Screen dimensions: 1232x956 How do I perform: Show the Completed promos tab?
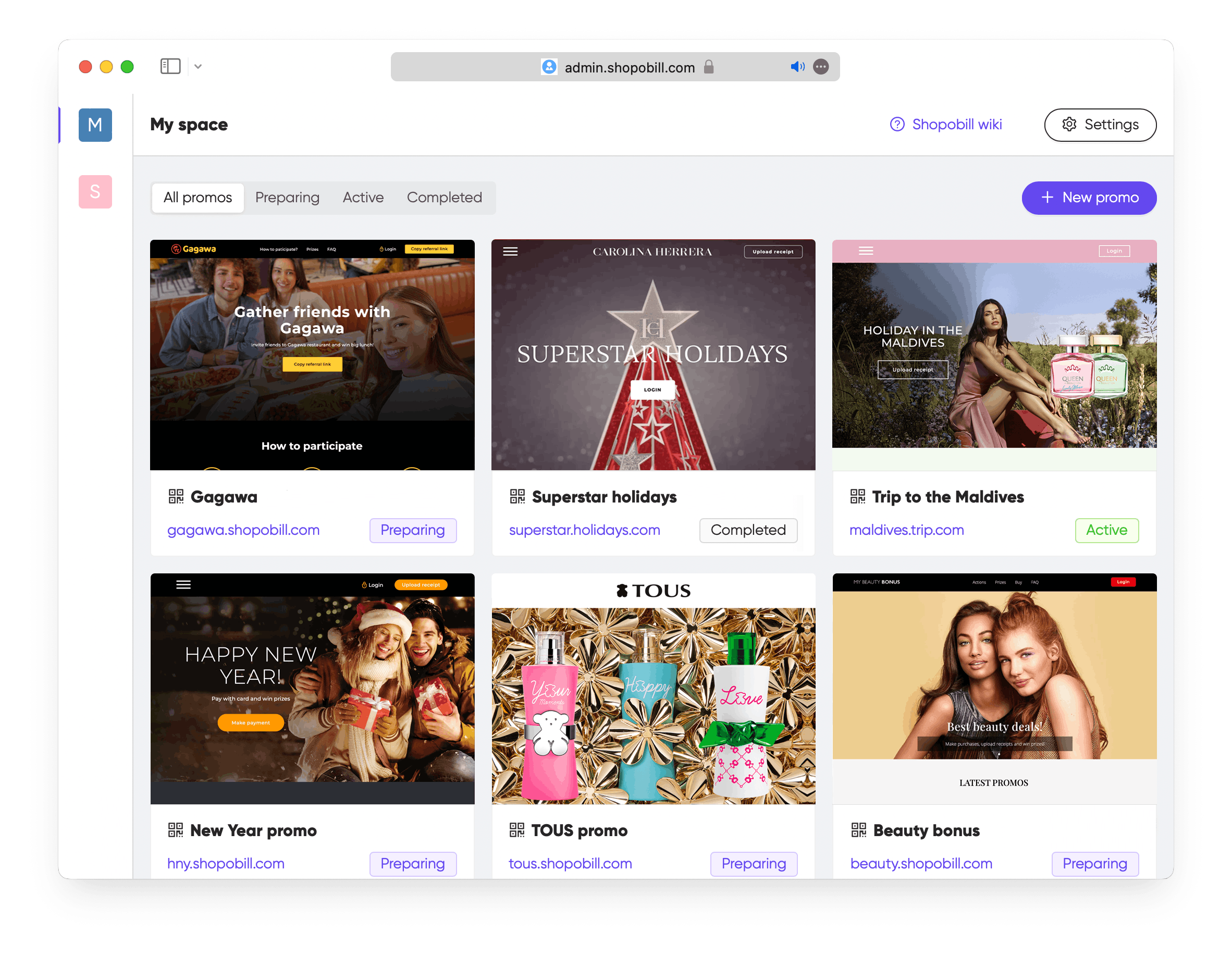(x=444, y=198)
